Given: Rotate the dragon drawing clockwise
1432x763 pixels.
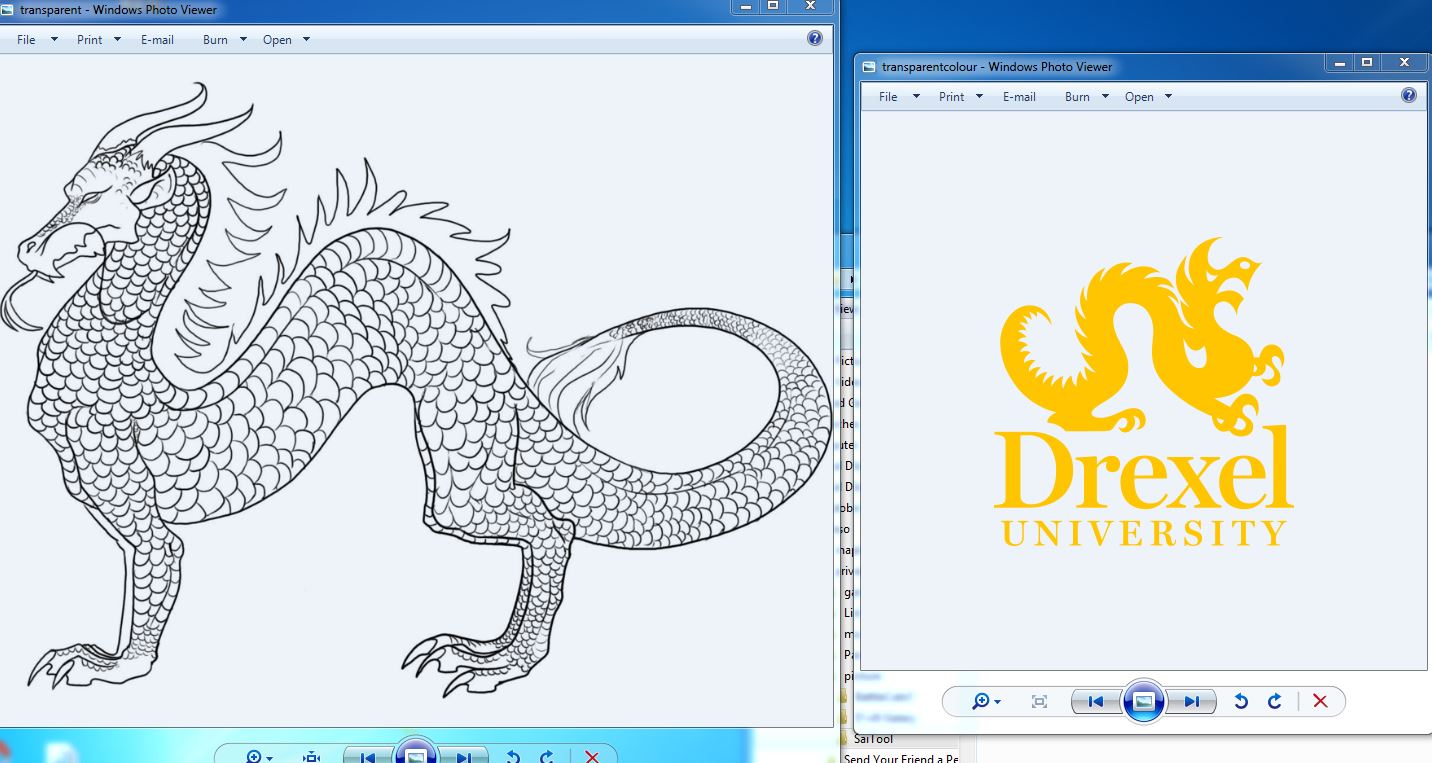Looking at the screenshot, I should click(547, 757).
